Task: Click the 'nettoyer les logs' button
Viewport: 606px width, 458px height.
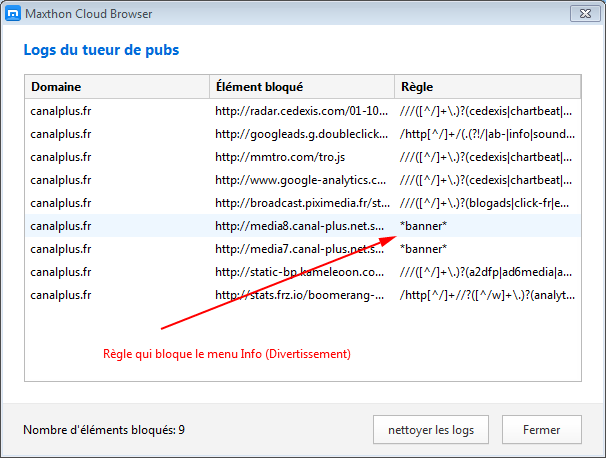Action: [431, 430]
